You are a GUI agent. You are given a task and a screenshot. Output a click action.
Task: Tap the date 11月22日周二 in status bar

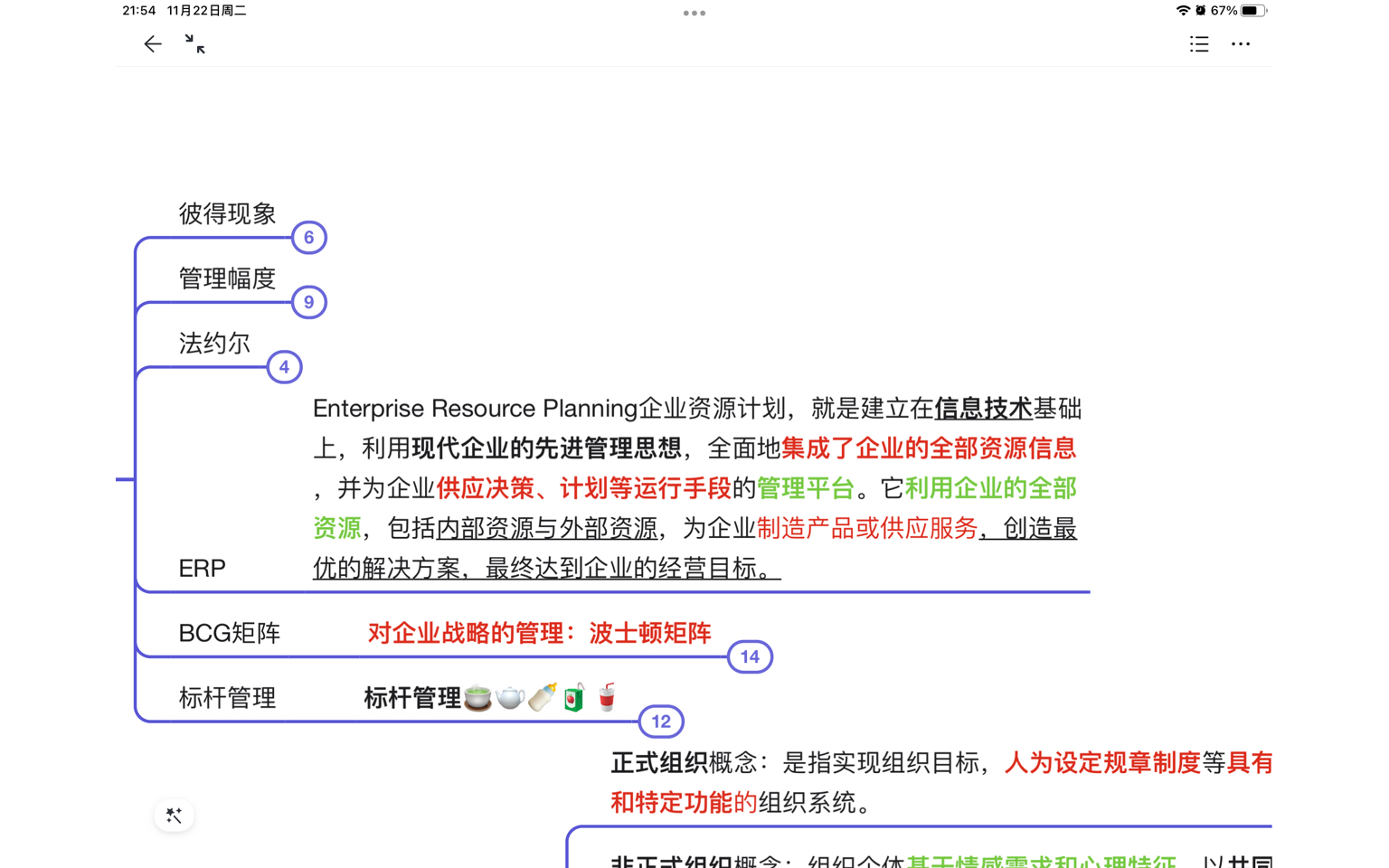[207, 11]
